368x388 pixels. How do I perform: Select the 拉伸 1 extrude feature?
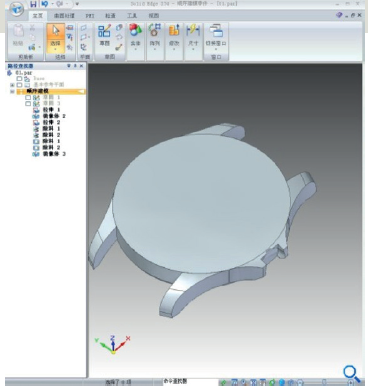pyautogui.click(x=51, y=110)
